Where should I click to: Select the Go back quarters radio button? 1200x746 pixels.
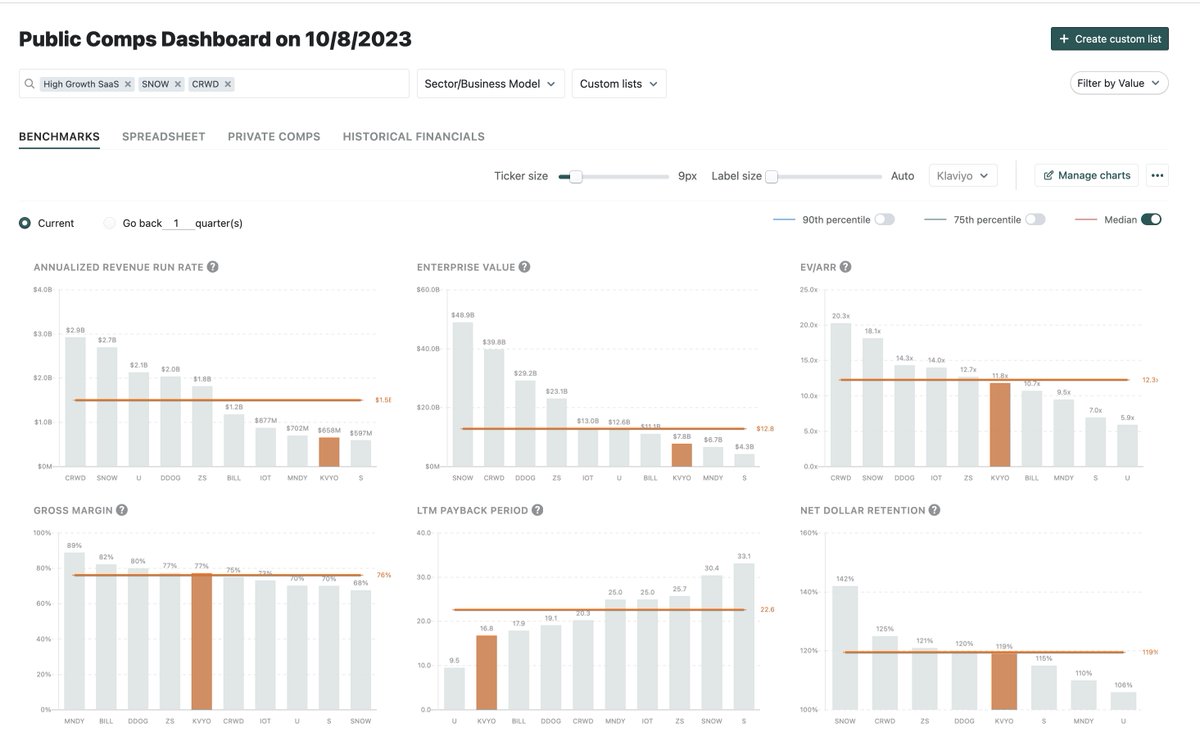point(108,222)
